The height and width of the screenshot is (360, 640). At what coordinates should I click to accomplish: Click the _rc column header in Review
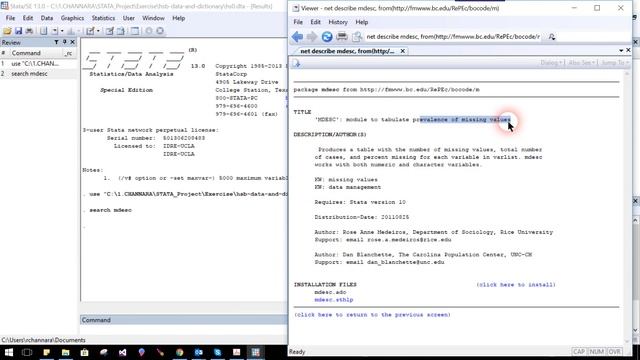coord(68,53)
